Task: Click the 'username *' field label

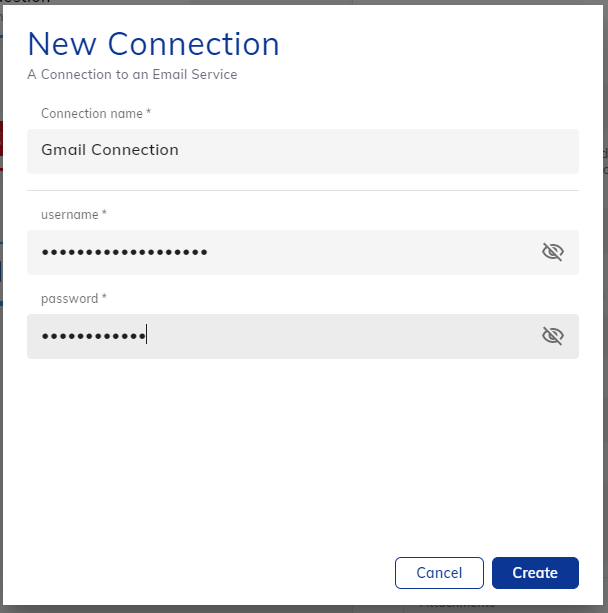Action: 74,215
